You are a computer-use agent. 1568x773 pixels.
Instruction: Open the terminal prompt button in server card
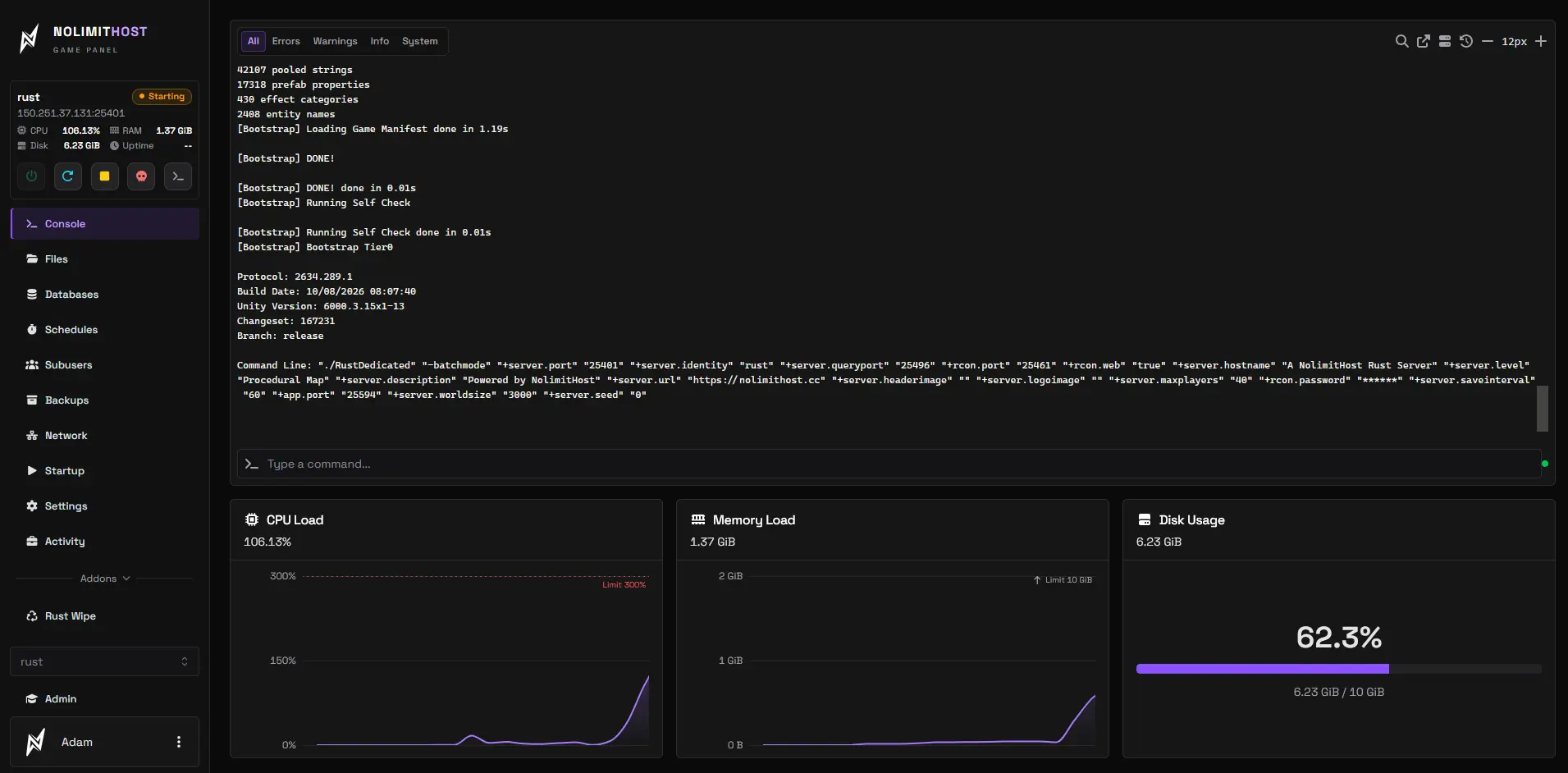(178, 176)
